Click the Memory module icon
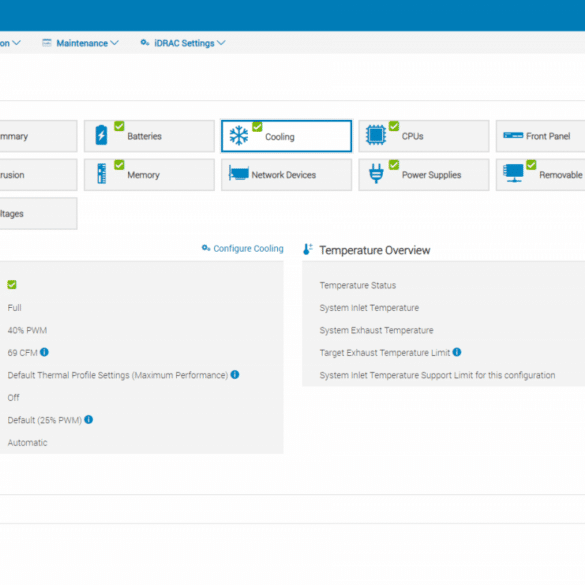This screenshot has width=585, height=585. tap(101, 173)
